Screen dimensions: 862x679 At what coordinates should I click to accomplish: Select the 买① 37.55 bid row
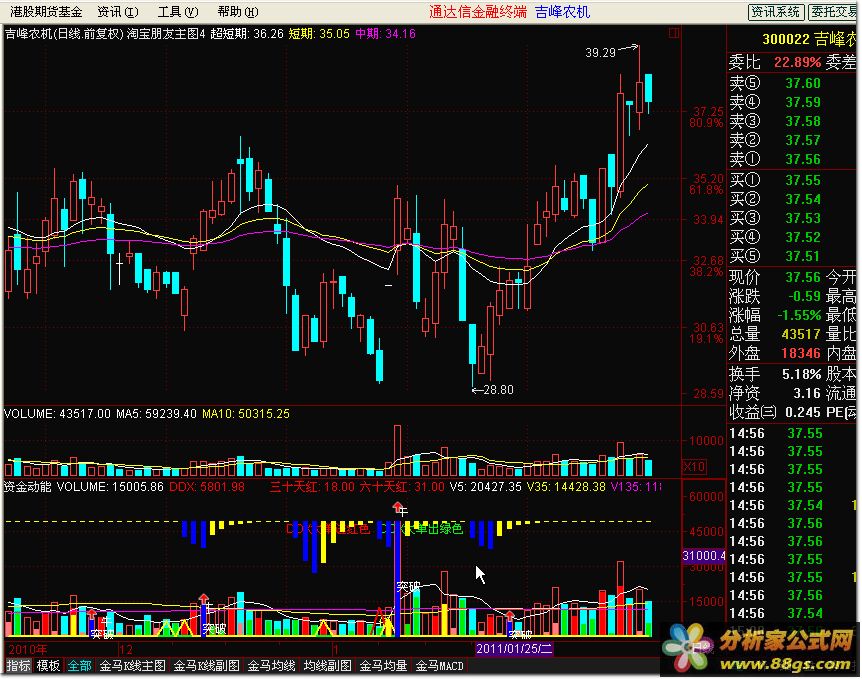pos(792,180)
